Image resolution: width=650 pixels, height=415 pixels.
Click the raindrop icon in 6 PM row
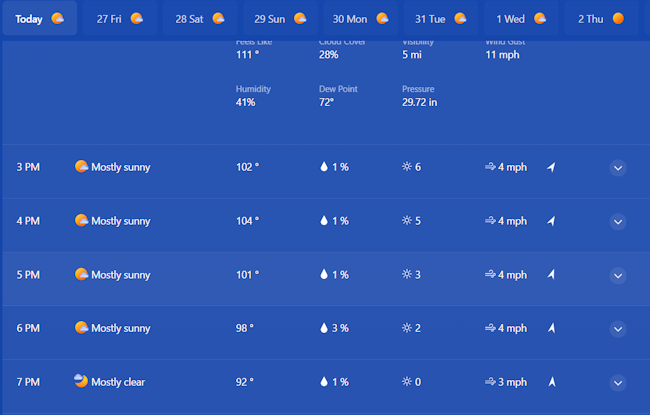pos(325,328)
